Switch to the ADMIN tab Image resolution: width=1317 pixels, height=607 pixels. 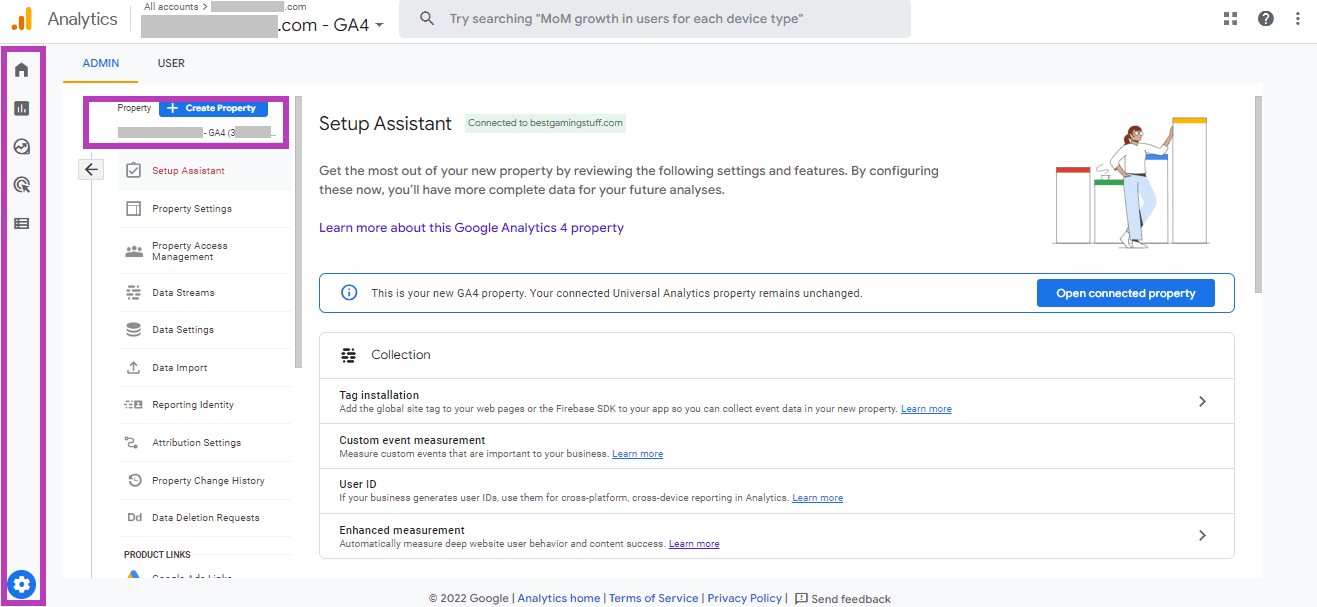(x=101, y=63)
